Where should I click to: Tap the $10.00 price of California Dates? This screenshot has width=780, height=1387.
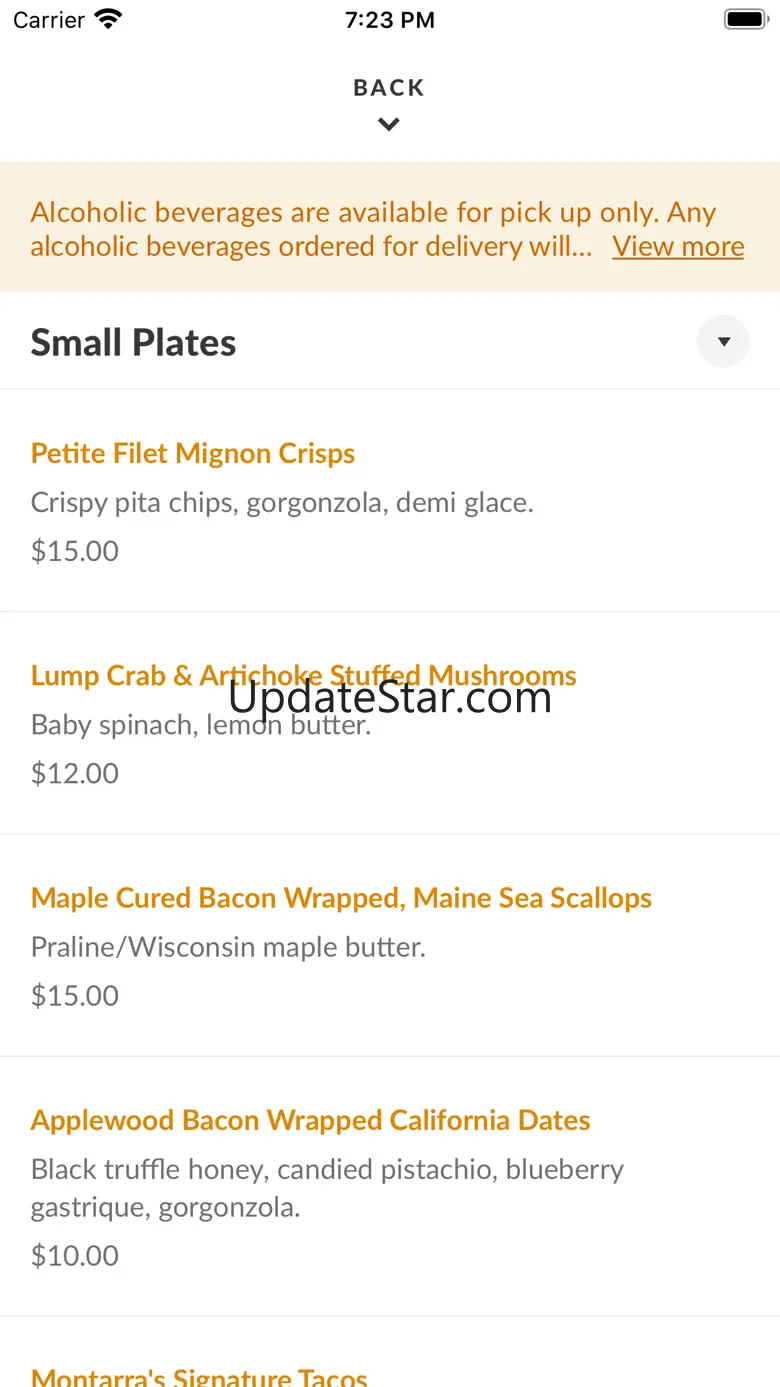pyautogui.click(x=75, y=1255)
